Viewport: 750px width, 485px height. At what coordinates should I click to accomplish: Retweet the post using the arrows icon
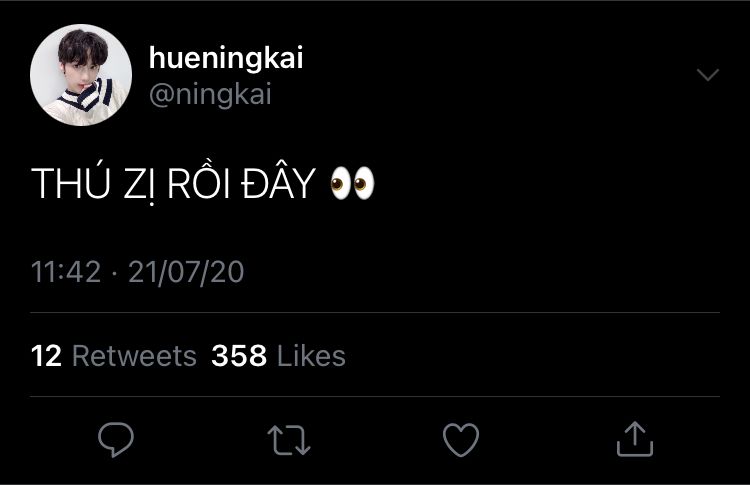(288, 439)
